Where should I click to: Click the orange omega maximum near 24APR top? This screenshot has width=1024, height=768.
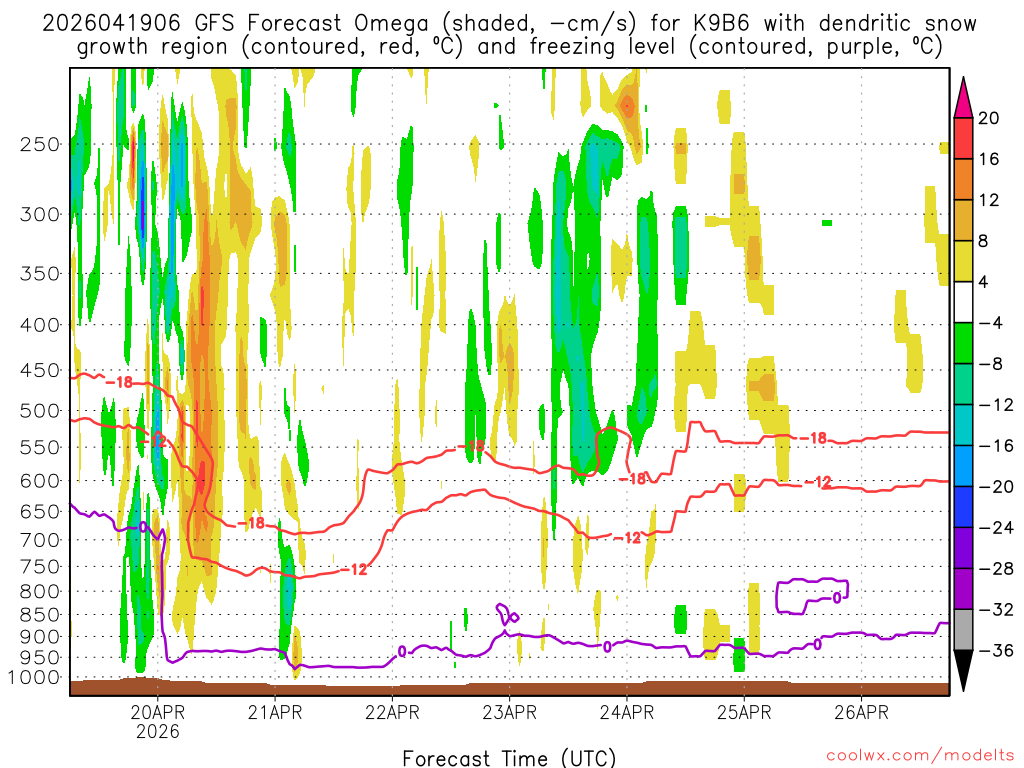click(628, 106)
